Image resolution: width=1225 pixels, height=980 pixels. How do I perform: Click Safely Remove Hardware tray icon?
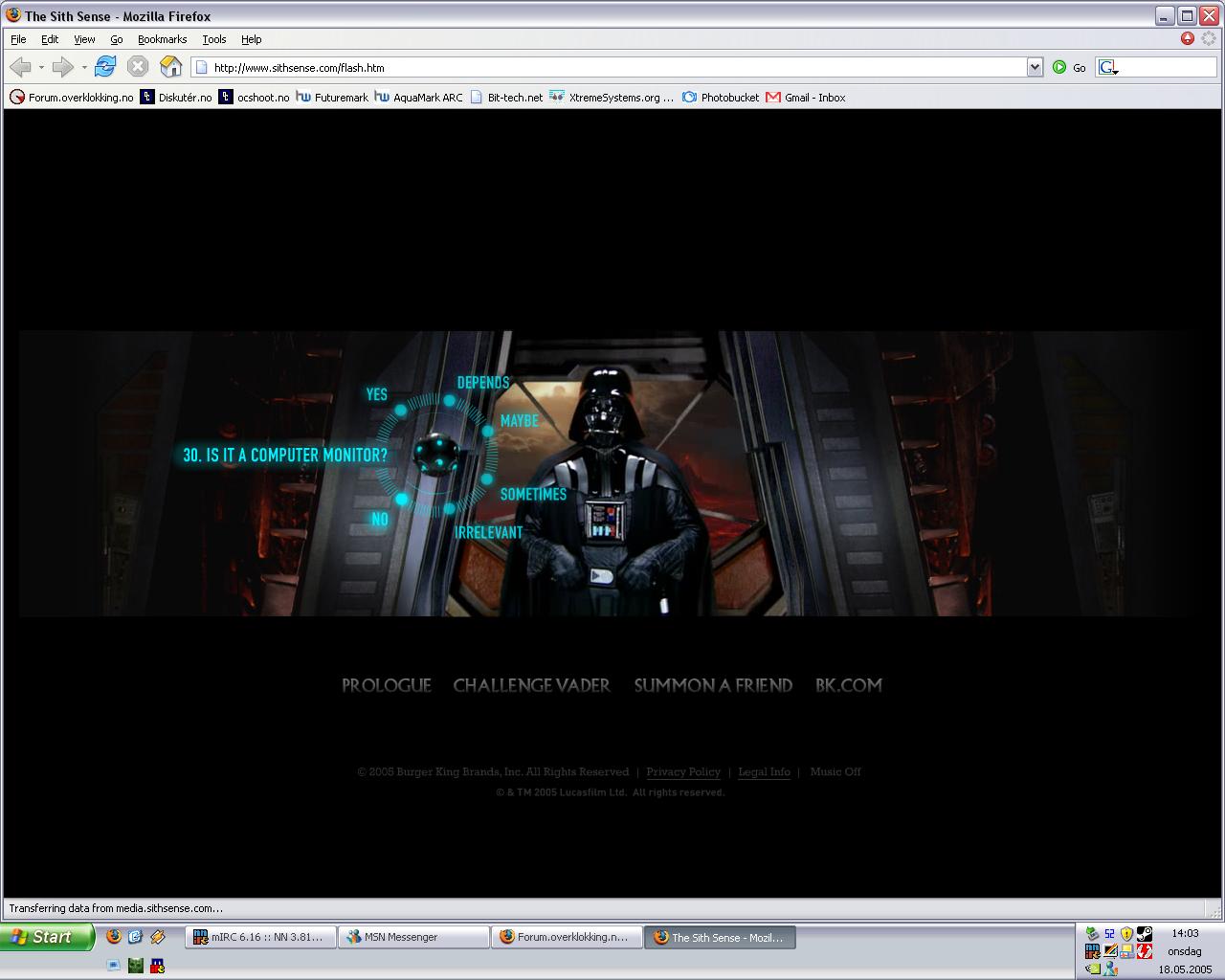[x=1092, y=934]
